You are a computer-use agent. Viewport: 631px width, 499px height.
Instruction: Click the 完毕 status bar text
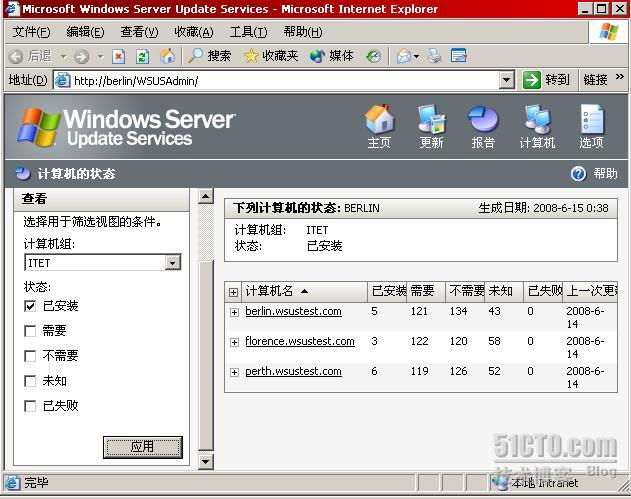pos(36,483)
